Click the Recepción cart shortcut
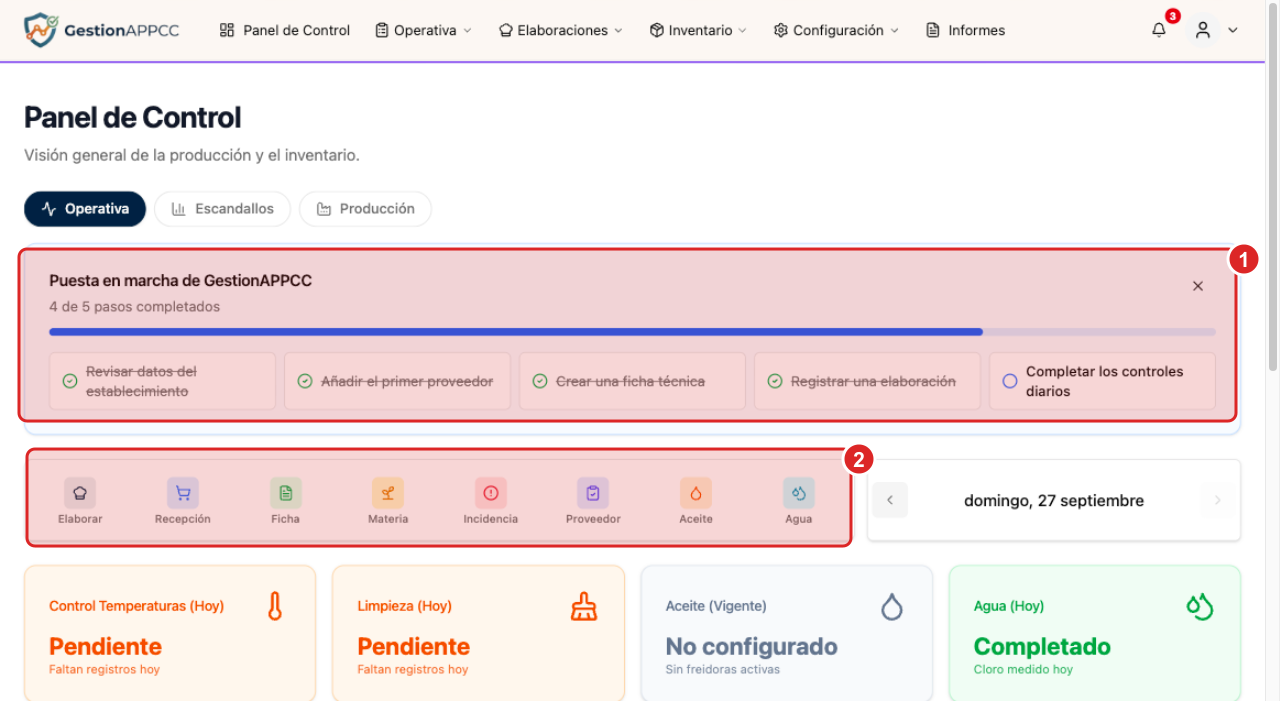1280x701 pixels. coord(183,493)
